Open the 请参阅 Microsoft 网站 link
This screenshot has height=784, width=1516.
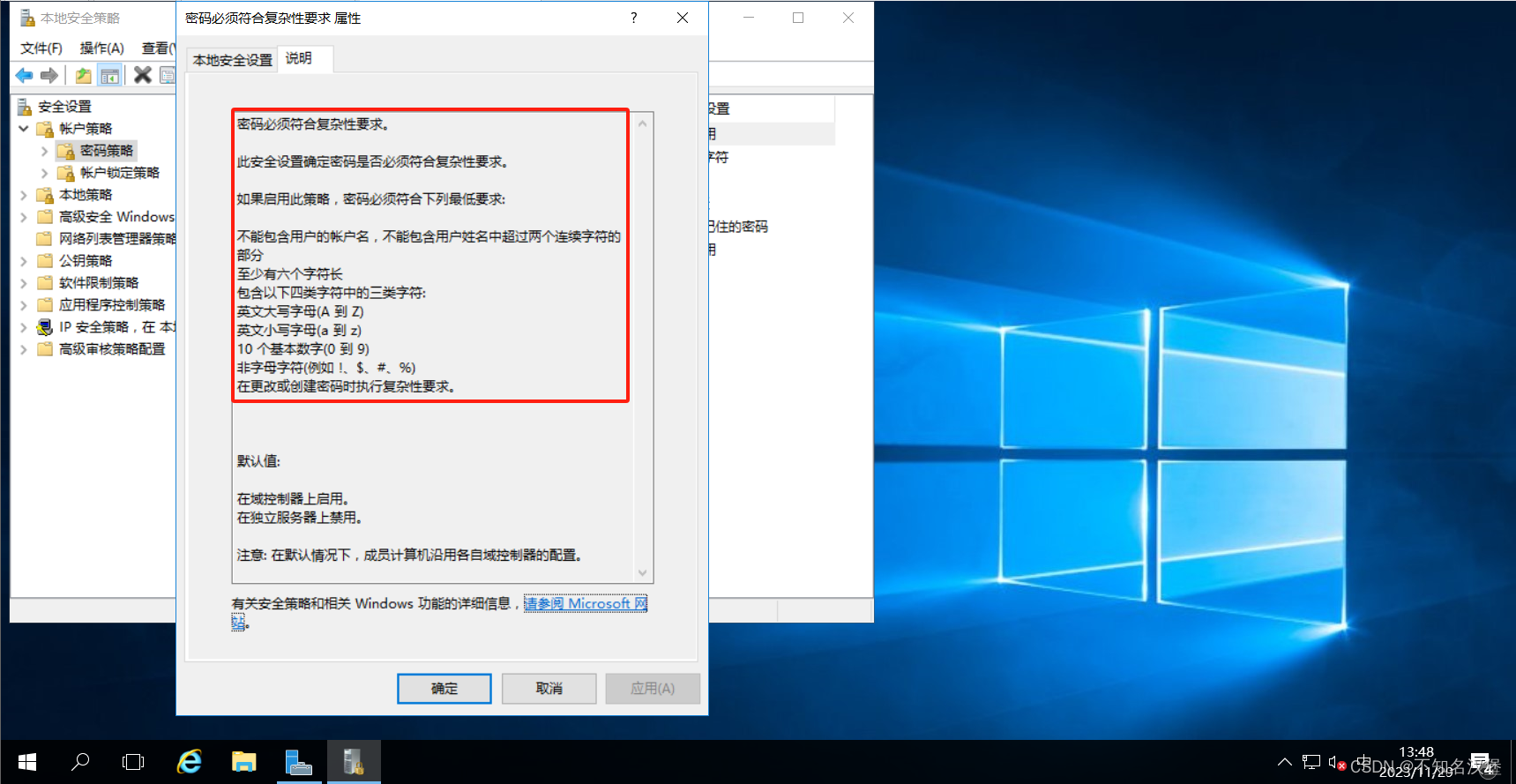tap(586, 604)
